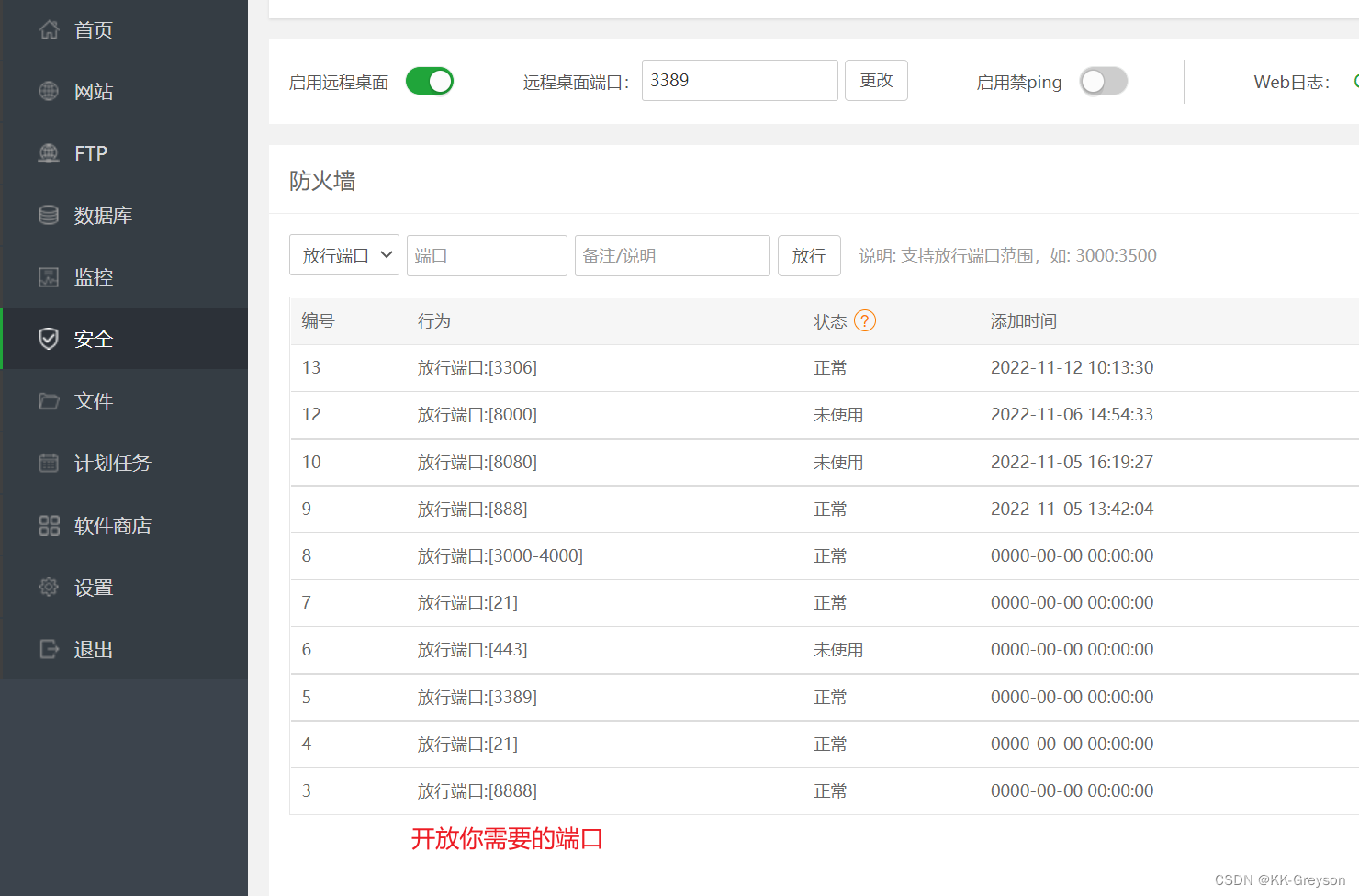This screenshot has height=896, width=1359.
Task: Click the 备注/说明 input field
Action: [672, 255]
